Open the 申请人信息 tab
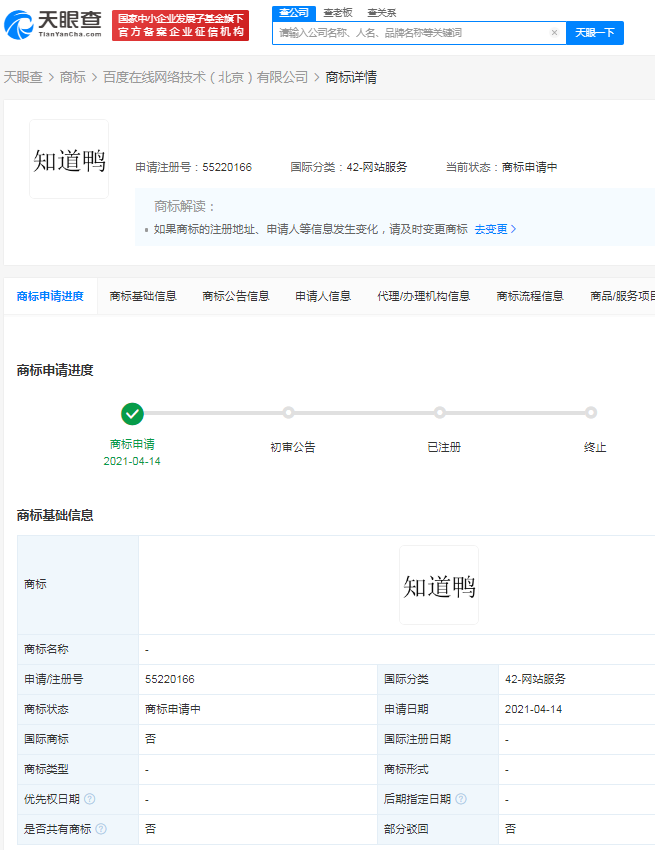The width and height of the screenshot is (655, 850). pos(323,296)
